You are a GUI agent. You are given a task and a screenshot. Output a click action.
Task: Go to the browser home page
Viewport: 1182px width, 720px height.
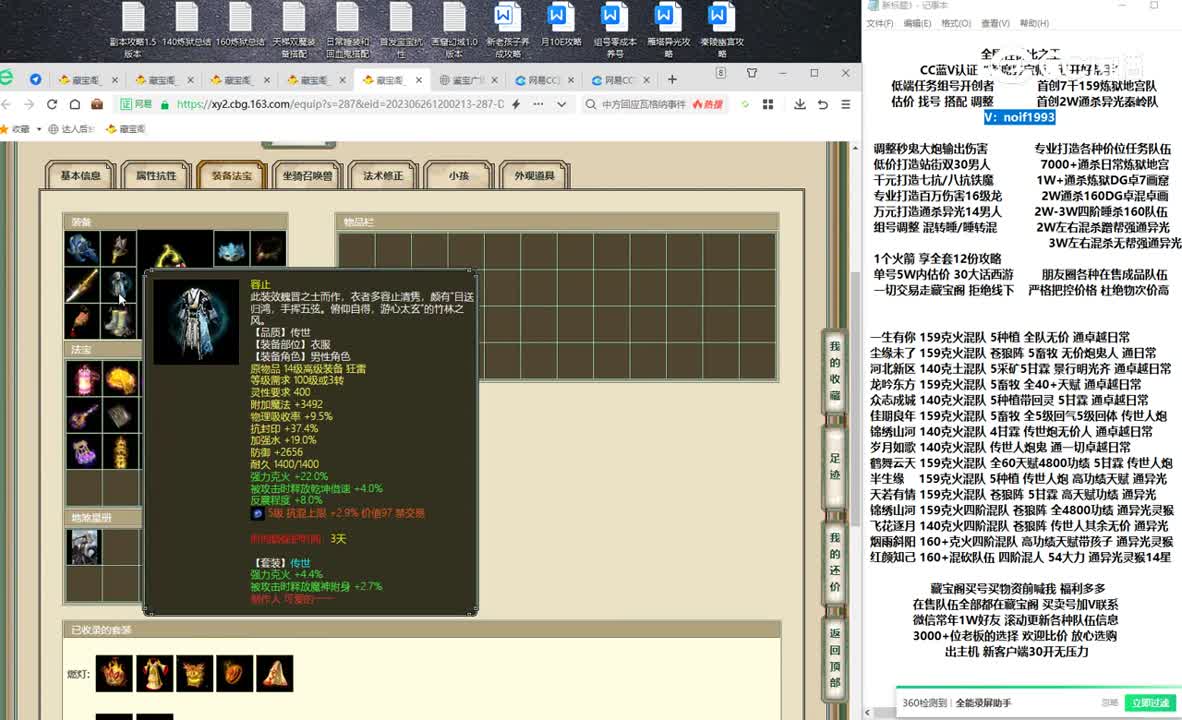pos(74,104)
